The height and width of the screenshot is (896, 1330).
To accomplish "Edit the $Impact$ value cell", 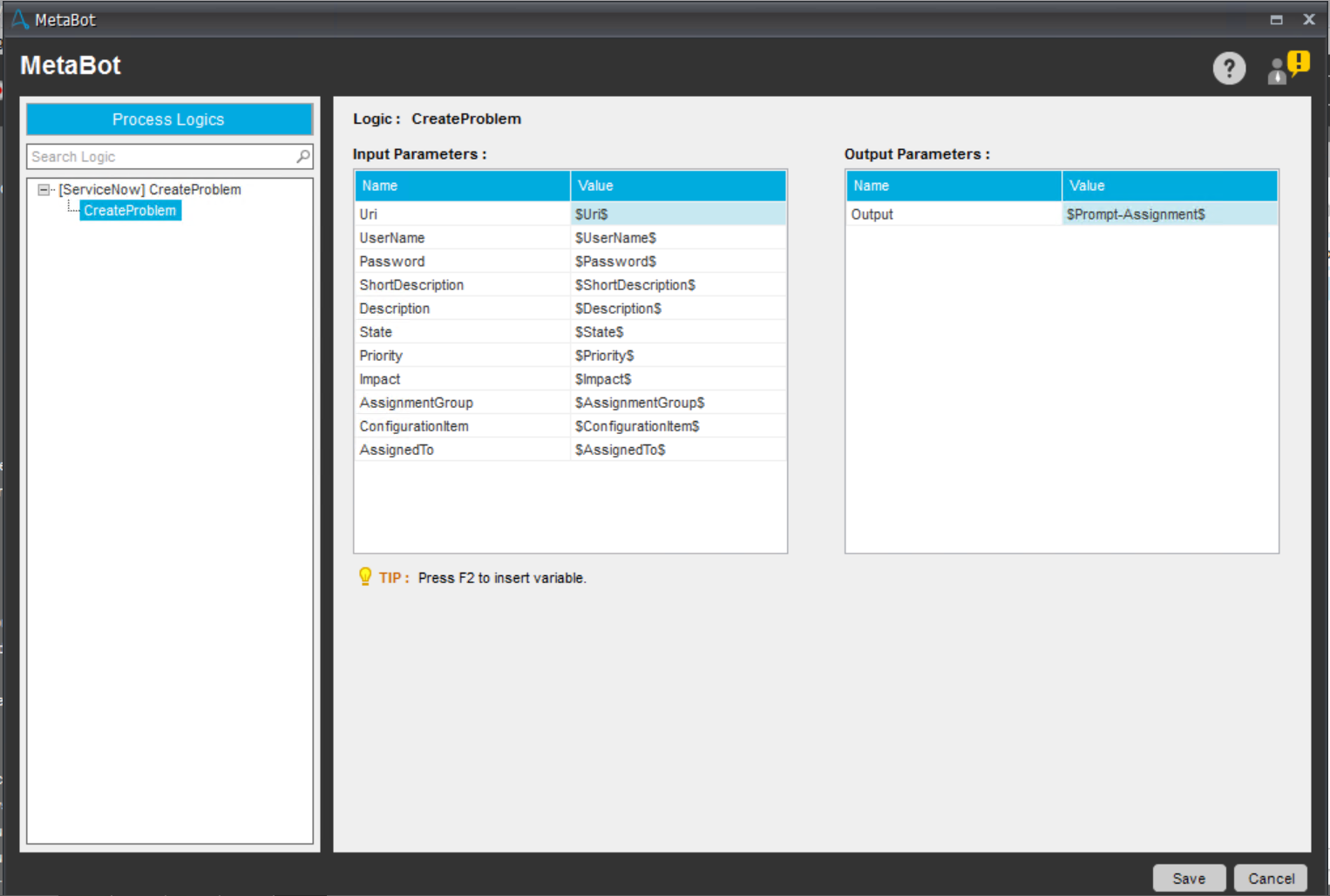I will [x=679, y=379].
